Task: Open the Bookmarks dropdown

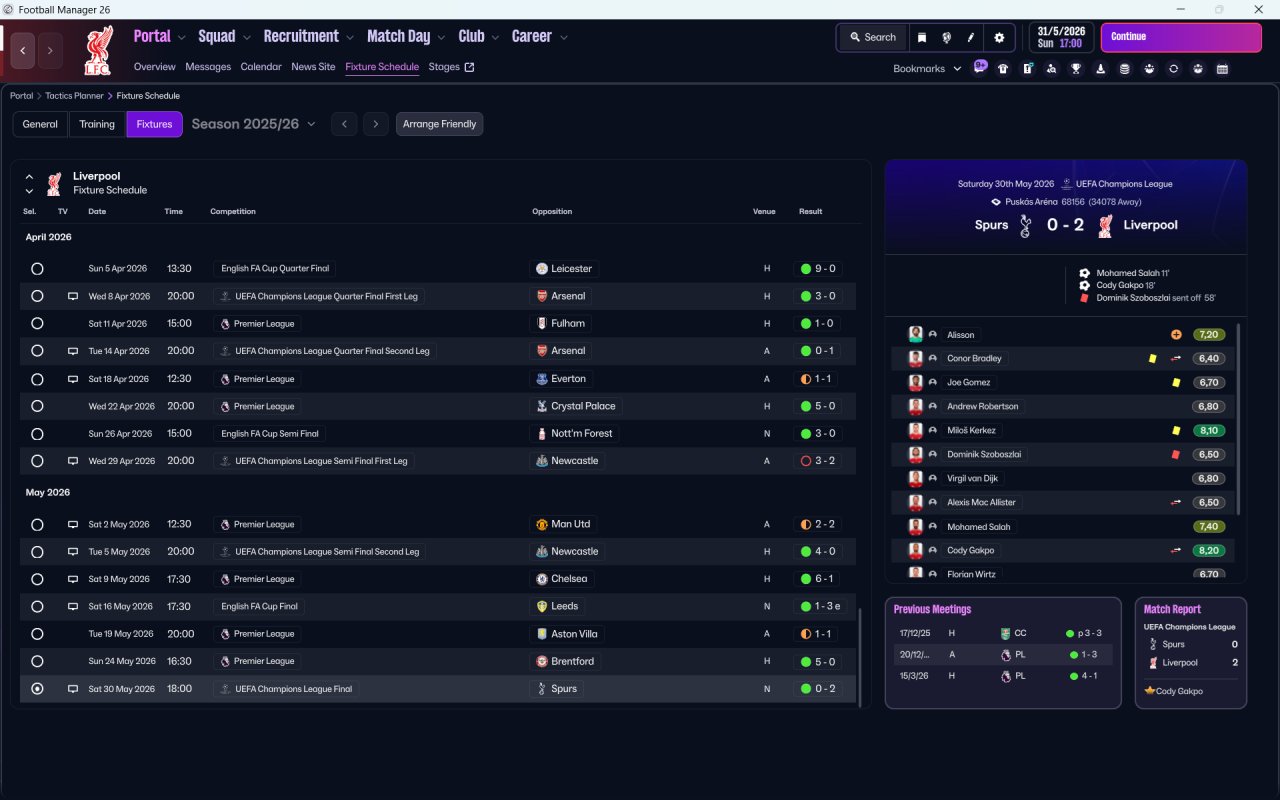Action: pyautogui.click(x=927, y=69)
